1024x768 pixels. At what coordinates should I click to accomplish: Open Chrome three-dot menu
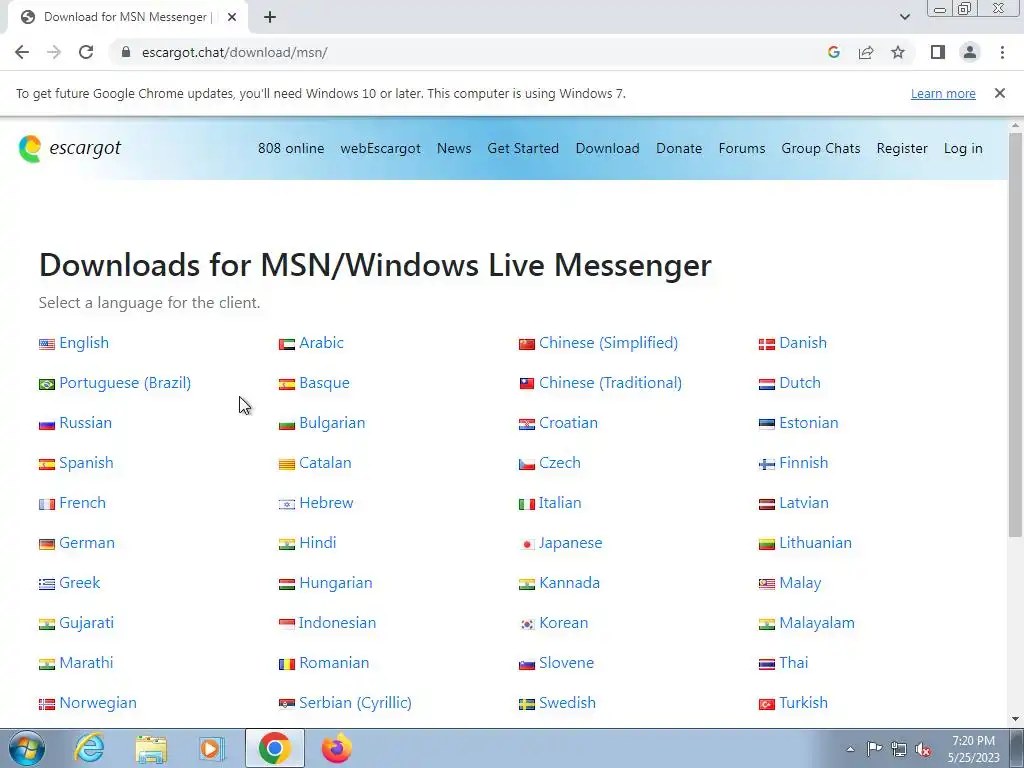1002,52
